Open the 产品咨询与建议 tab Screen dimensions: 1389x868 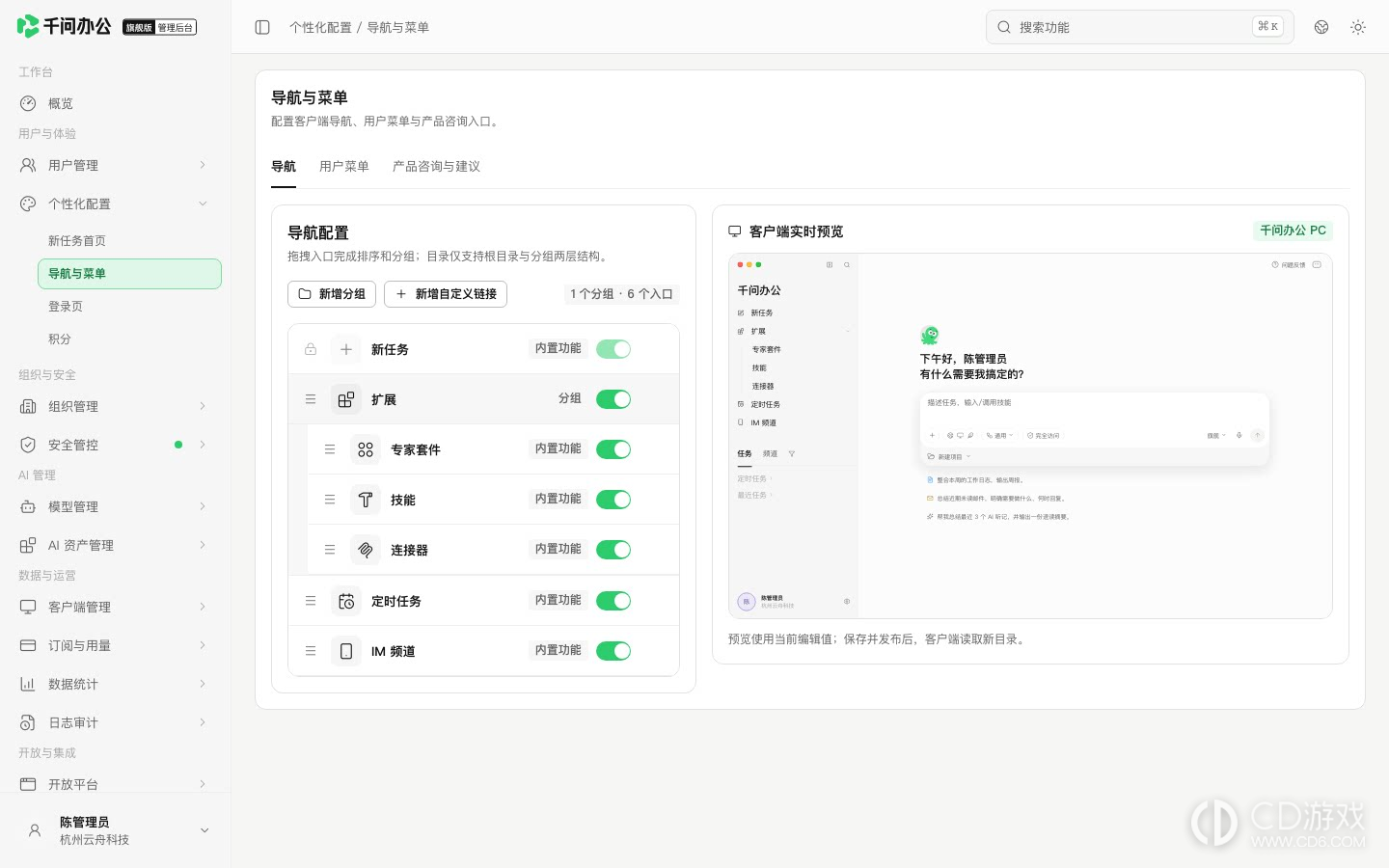click(x=436, y=166)
